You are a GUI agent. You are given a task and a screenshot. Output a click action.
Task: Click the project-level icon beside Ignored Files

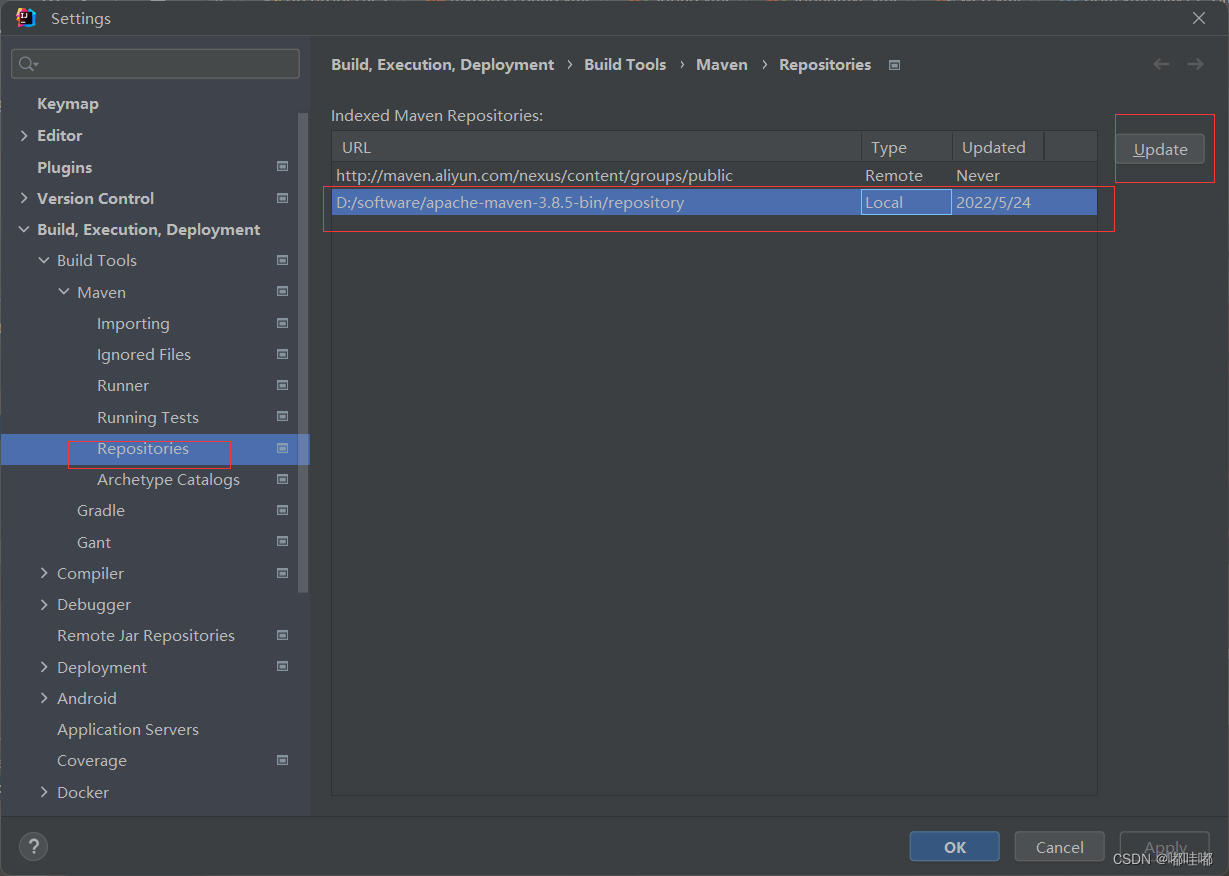pos(283,354)
